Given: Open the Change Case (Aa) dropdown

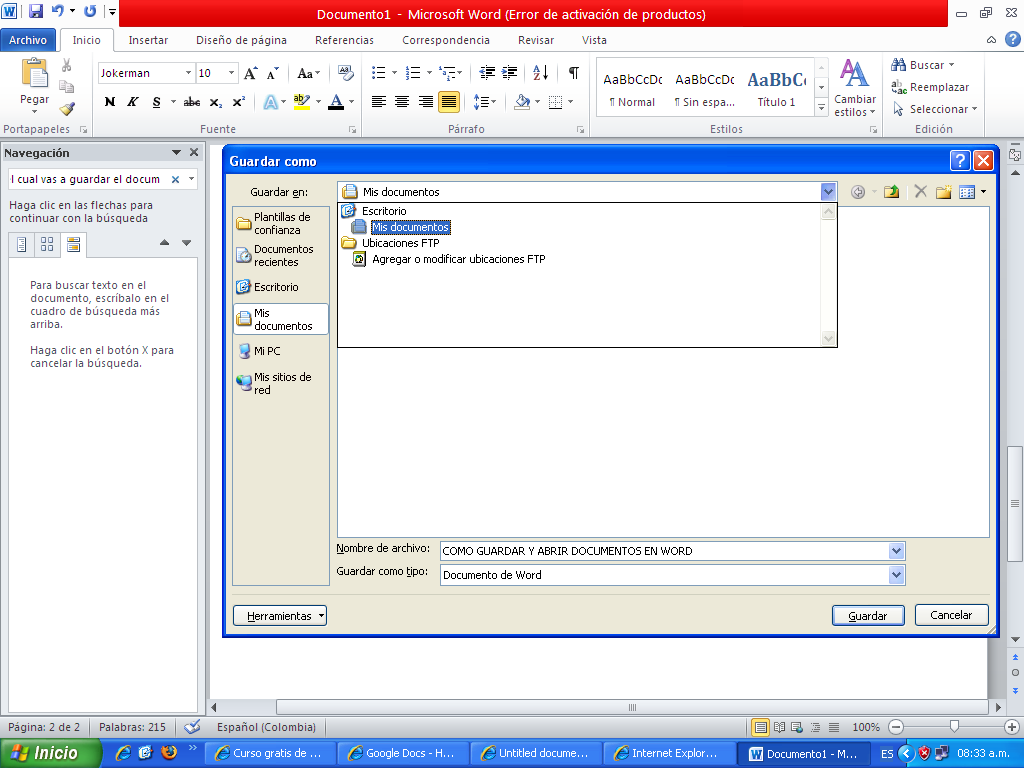Looking at the screenshot, I should point(308,73).
